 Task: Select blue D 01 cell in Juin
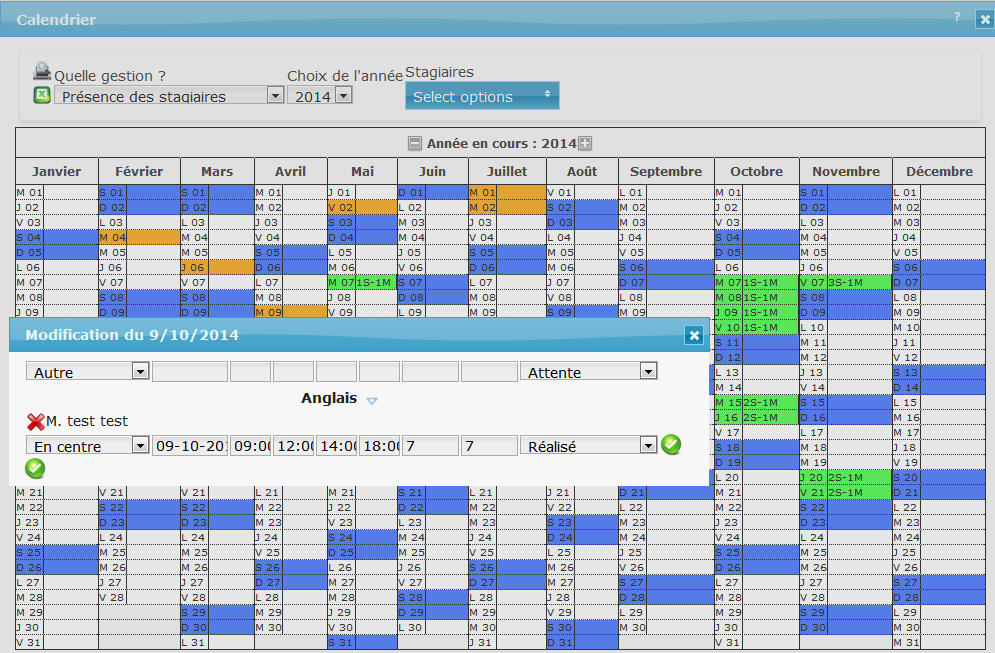point(433,192)
